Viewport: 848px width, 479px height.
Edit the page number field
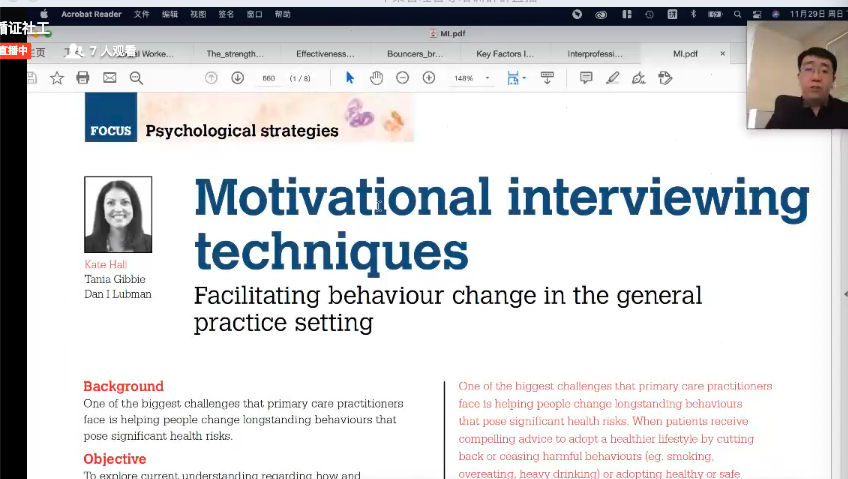pos(269,78)
